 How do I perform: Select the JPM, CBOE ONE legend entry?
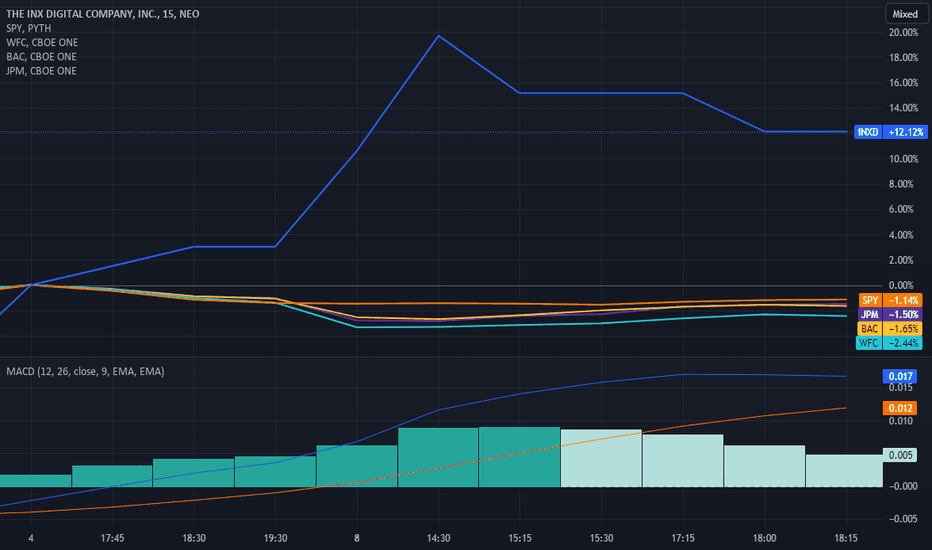42,71
